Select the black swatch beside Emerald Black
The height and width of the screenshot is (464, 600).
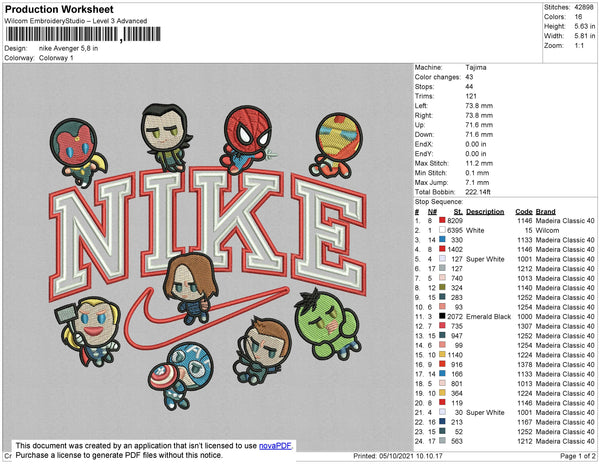(x=442, y=316)
